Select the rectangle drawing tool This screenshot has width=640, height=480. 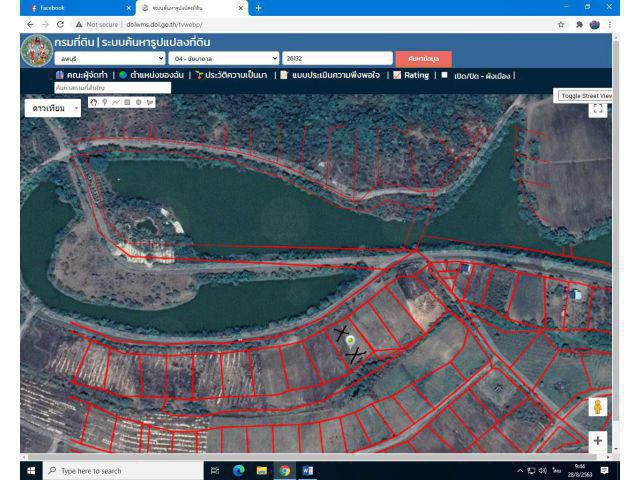[126, 102]
